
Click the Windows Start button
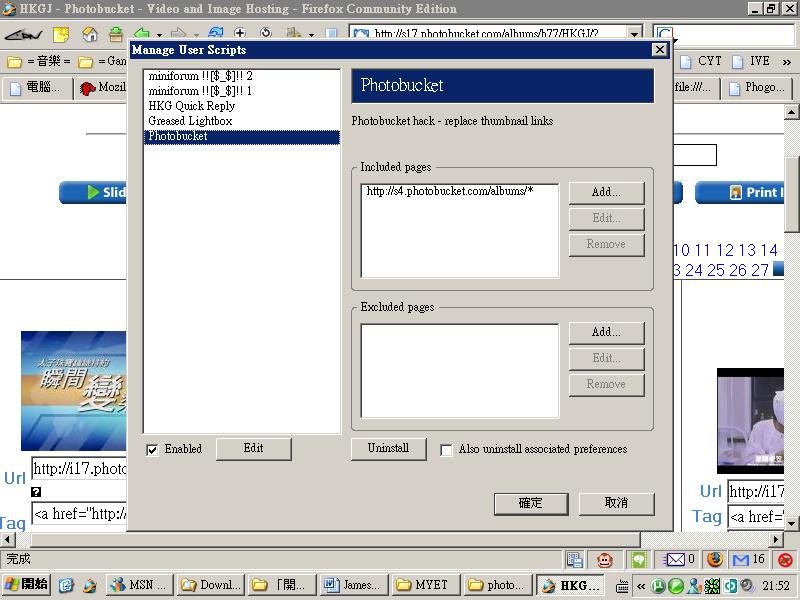(x=27, y=585)
